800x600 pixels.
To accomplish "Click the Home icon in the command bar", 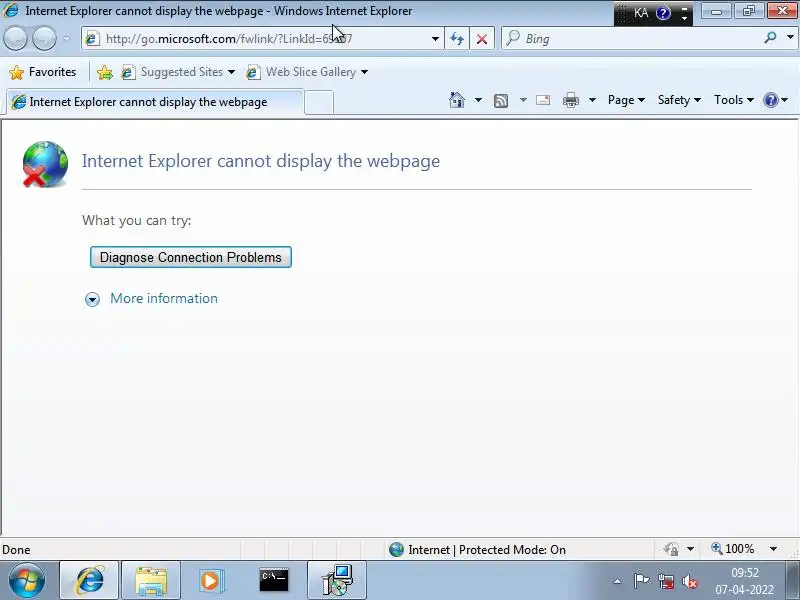I will (x=457, y=100).
